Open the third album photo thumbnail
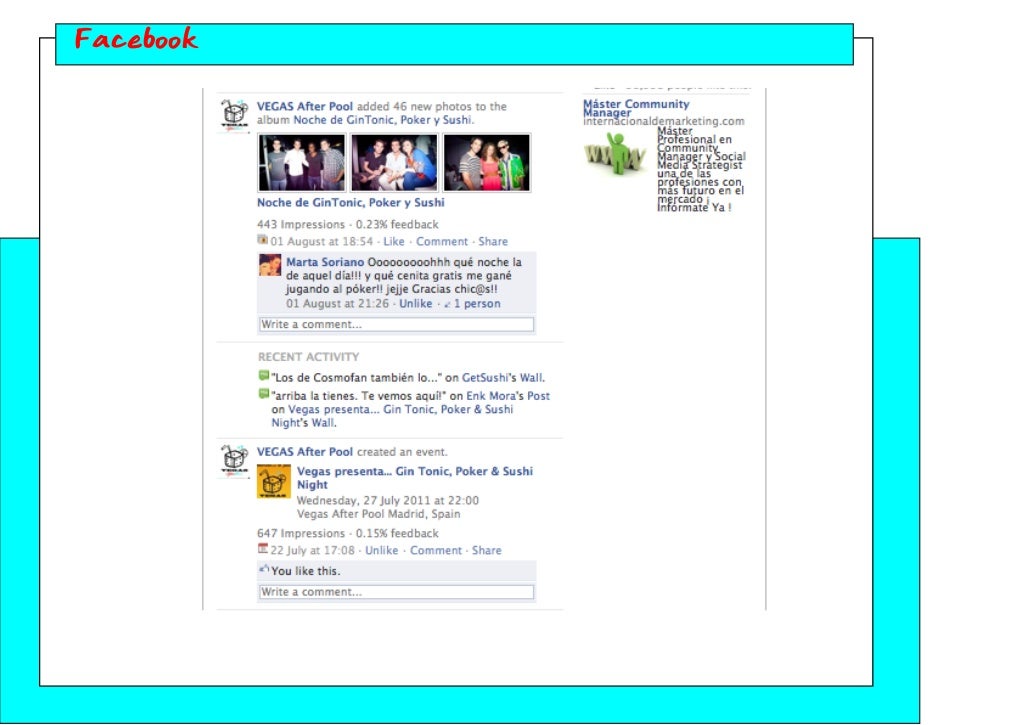Image resolution: width=1024 pixels, height=725 pixels. (x=487, y=163)
